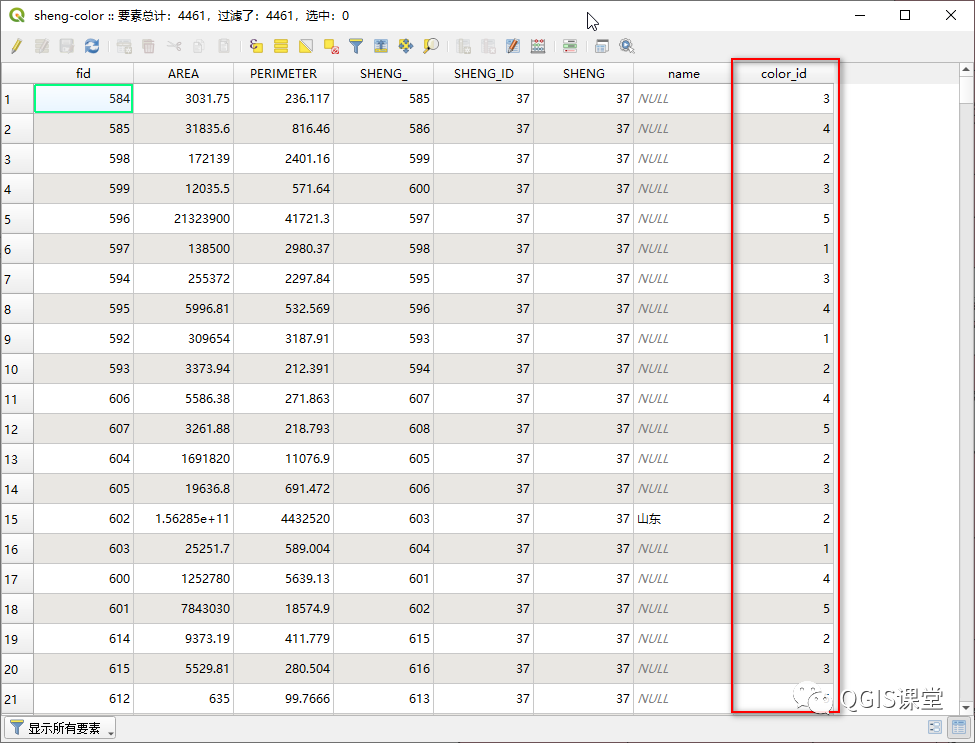Deselect all features icon
Screen dimensions: 975x743
pyautogui.click(x=331, y=46)
